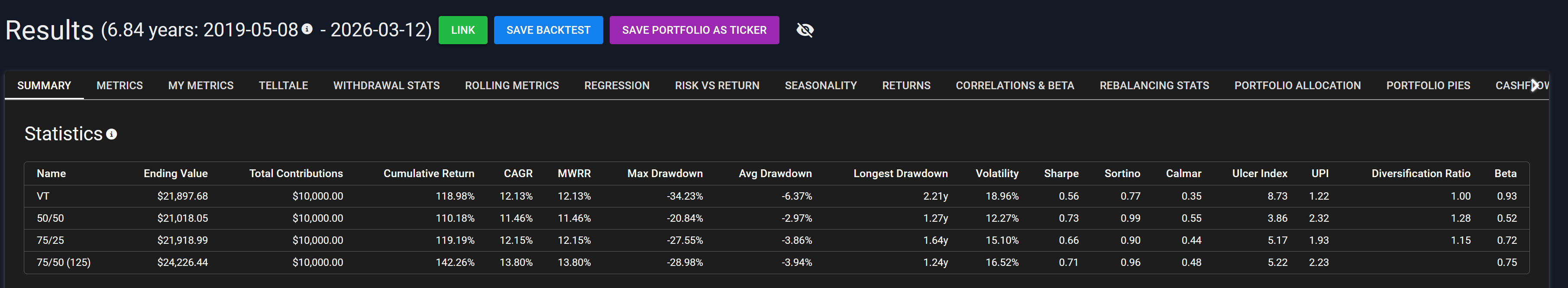
Task: Click the info icon next to Statistics
Action: tap(111, 134)
